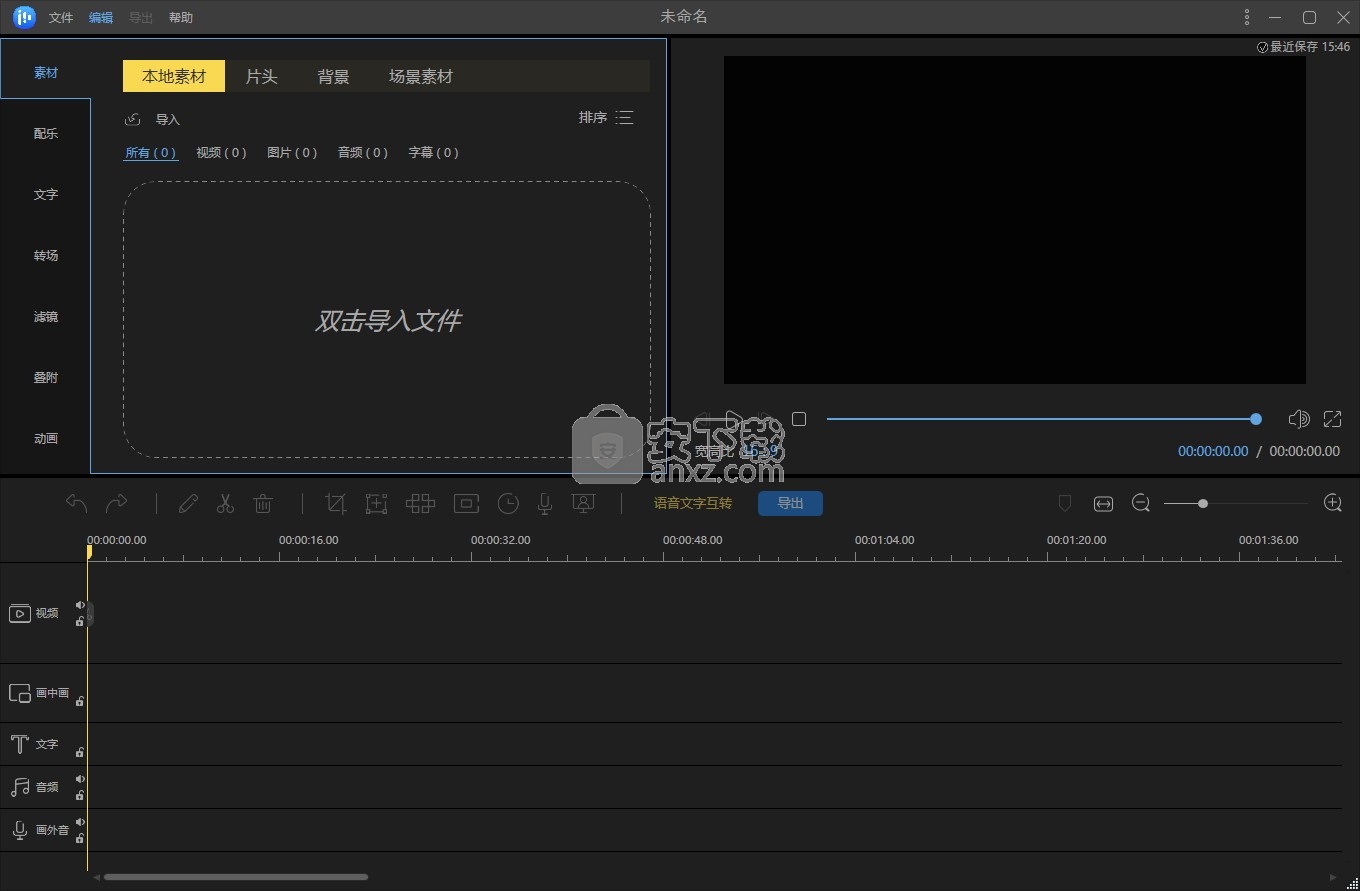Click the stop square playback button
The width and height of the screenshot is (1360, 891).
click(799, 419)
